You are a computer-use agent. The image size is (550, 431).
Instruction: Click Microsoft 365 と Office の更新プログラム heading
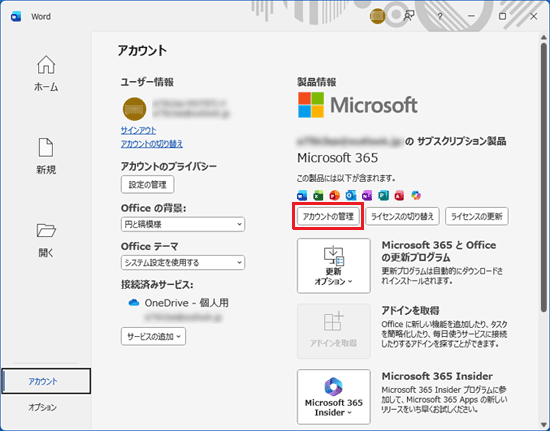pos(438,251)
